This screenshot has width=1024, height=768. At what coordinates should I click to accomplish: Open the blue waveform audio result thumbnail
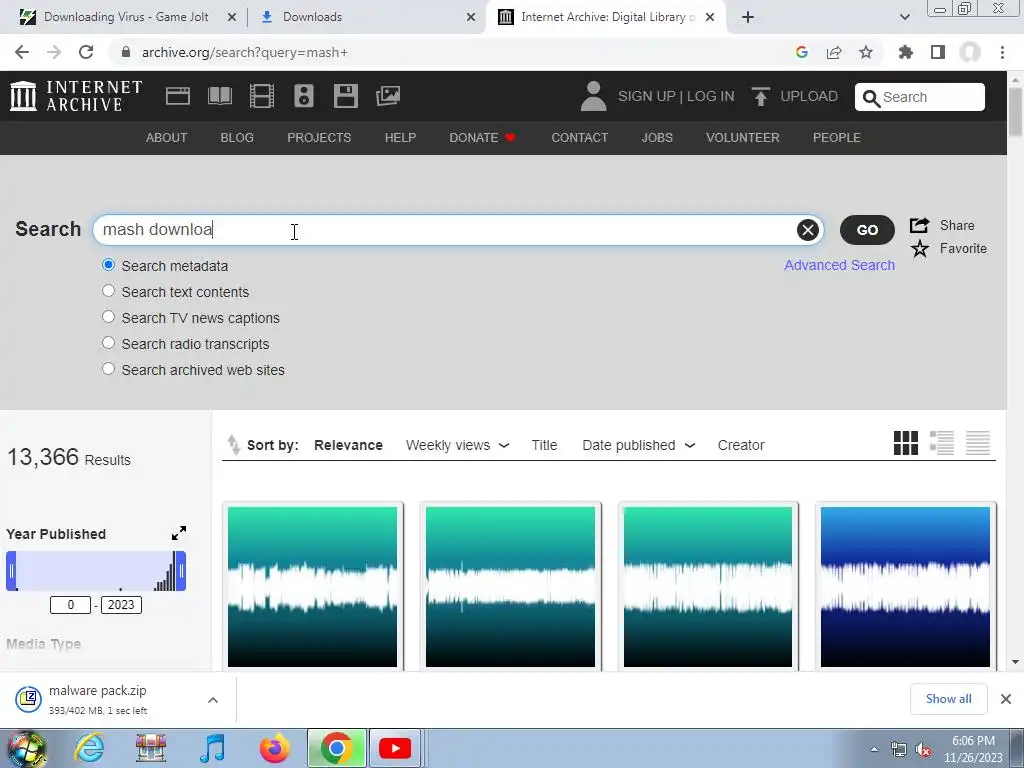point(905,586)
